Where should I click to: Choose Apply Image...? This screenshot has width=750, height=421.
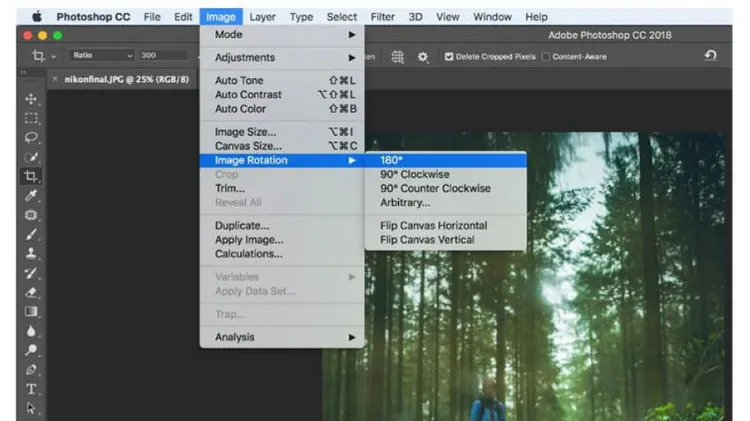(282, 240)
